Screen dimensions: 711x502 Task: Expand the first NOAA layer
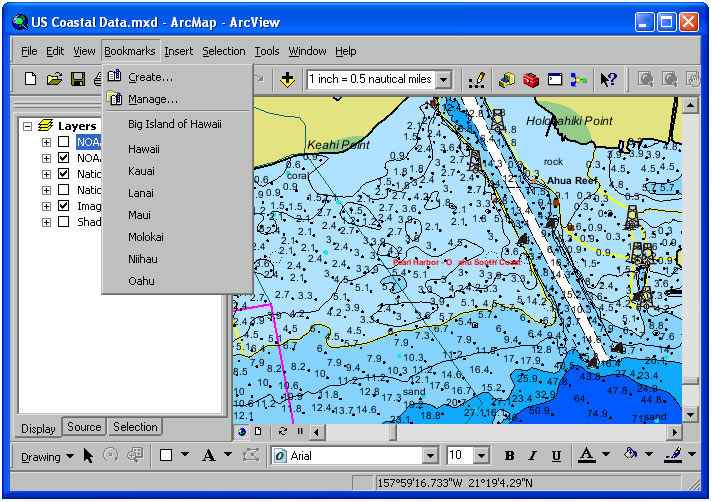(46, 142)
